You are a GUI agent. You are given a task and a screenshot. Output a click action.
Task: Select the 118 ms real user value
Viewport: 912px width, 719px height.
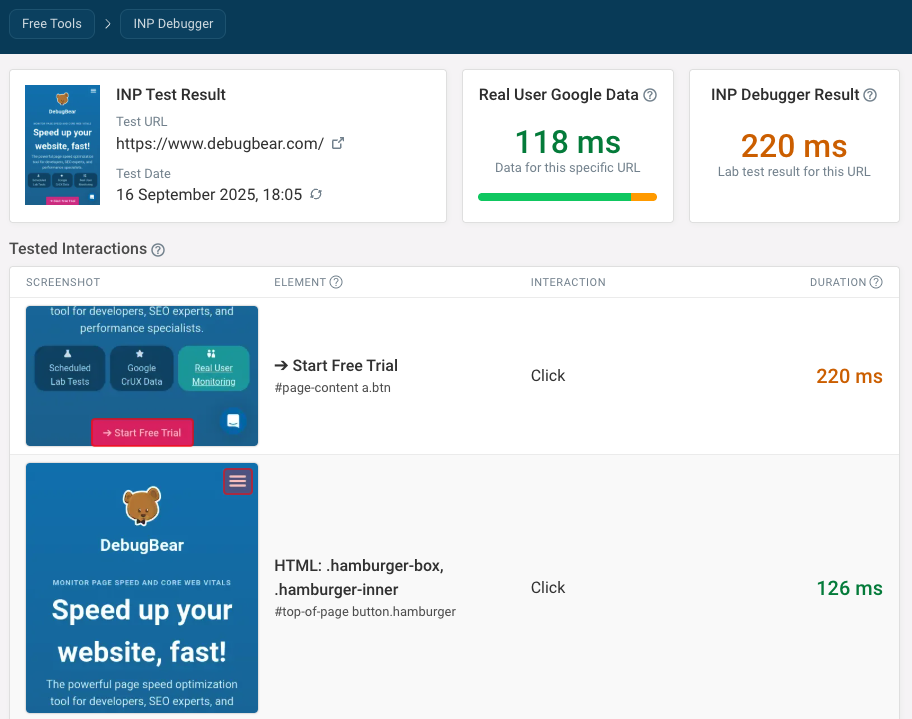click(x=568, y=142)
